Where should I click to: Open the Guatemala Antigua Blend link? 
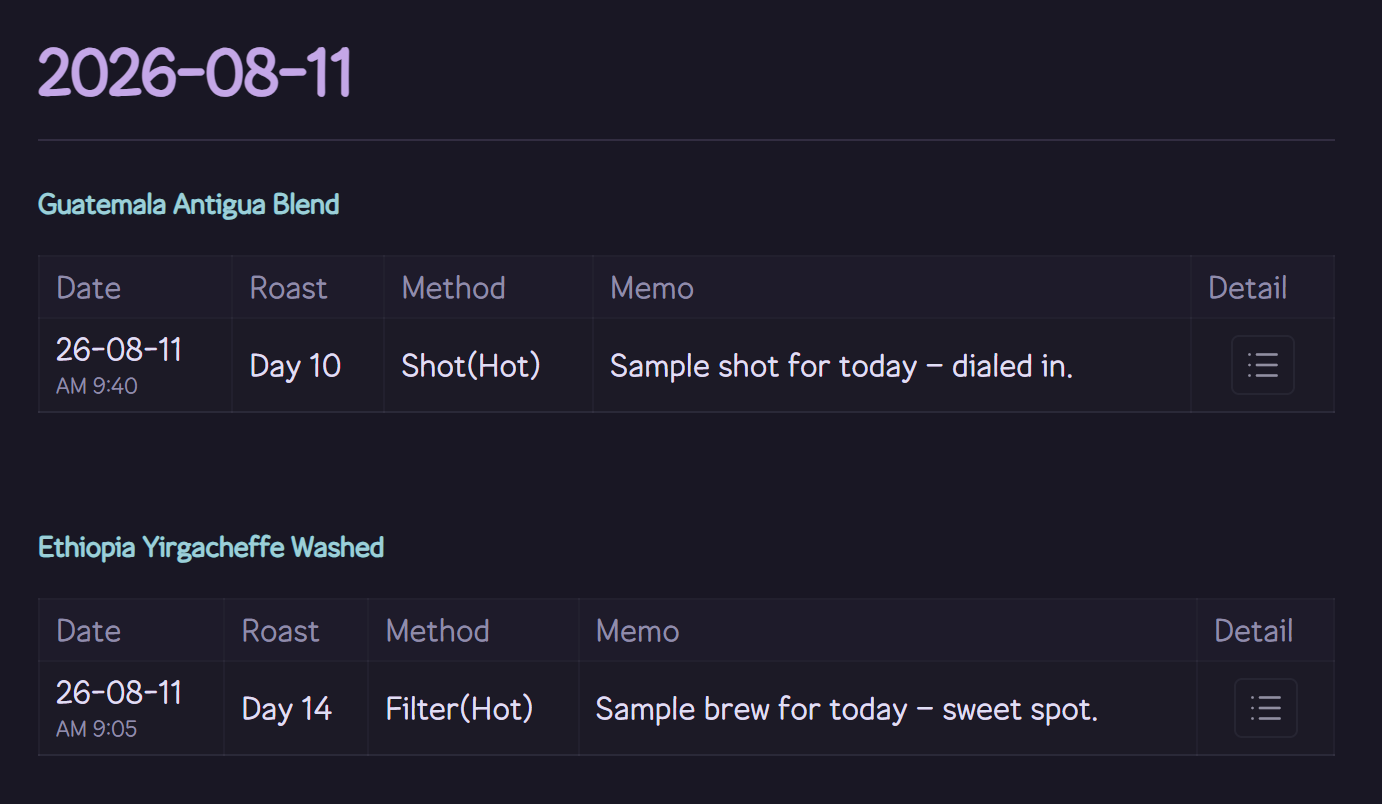coord(189,204)
